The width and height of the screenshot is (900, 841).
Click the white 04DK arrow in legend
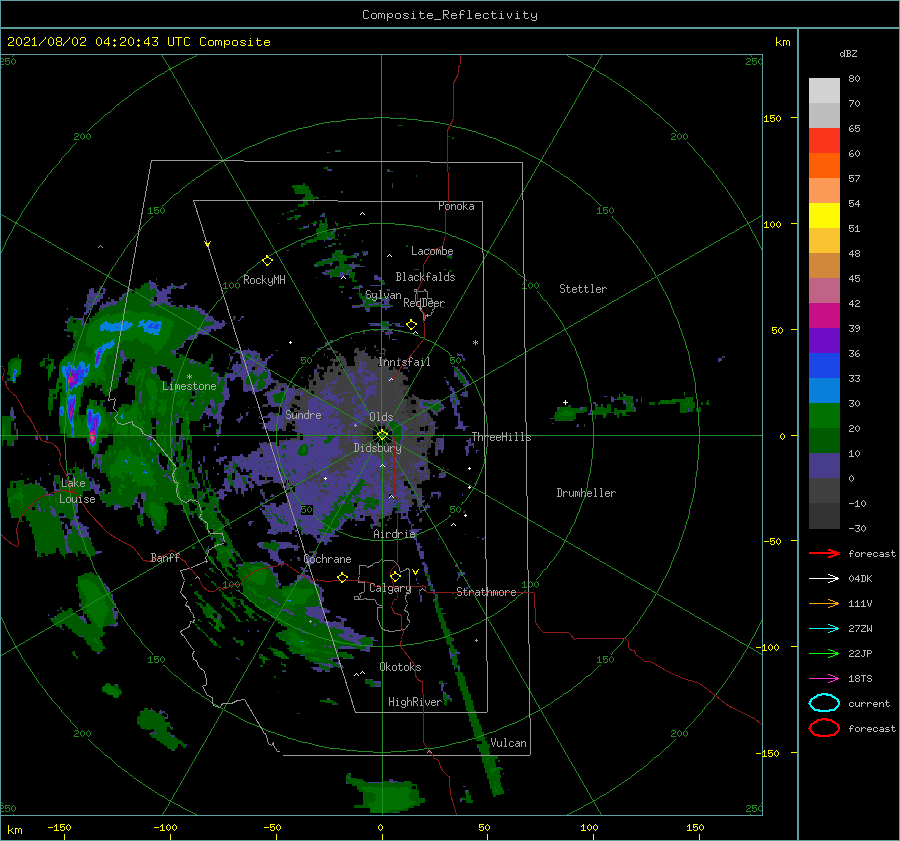pyautogui.click(x=824, y=578)
